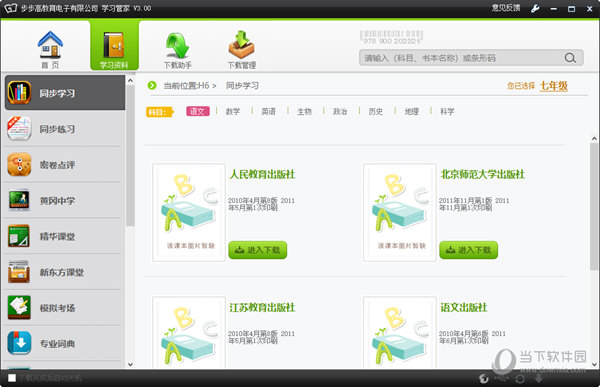Click 进入下载 for 北京师范大学出版社
Screen dimensions: 600x387
coord(468,250)
